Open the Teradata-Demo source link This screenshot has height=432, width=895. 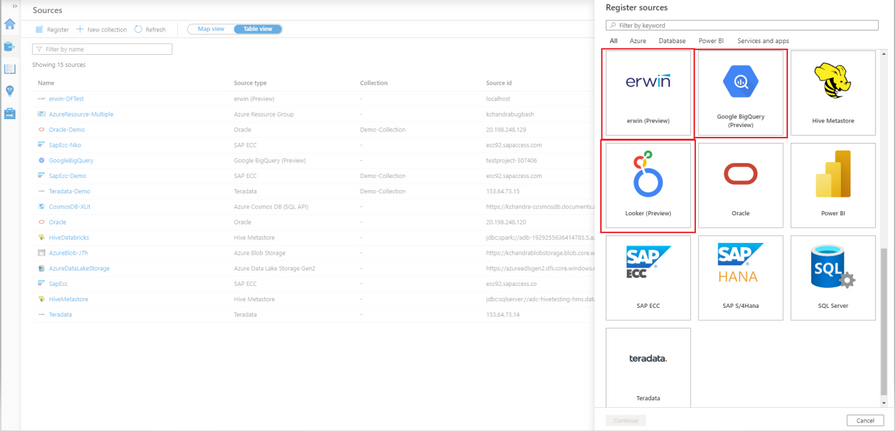pos(70,191)
